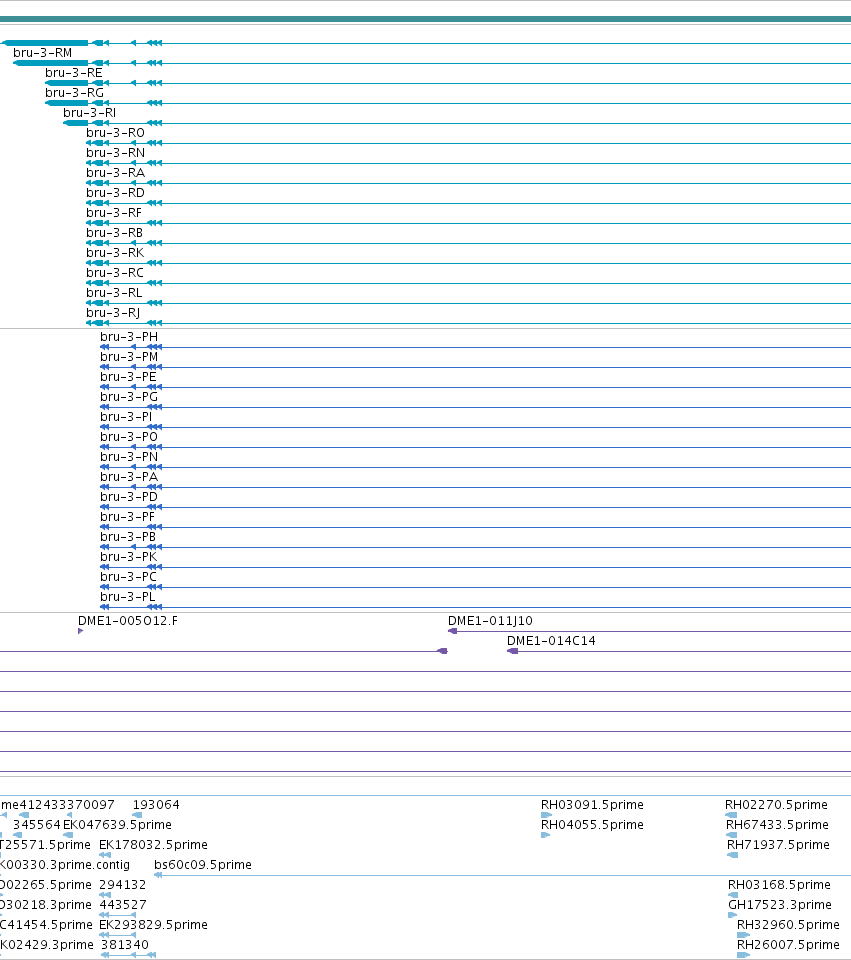
Task: Select the RH26007.5prime EST label
Action: 789,945
